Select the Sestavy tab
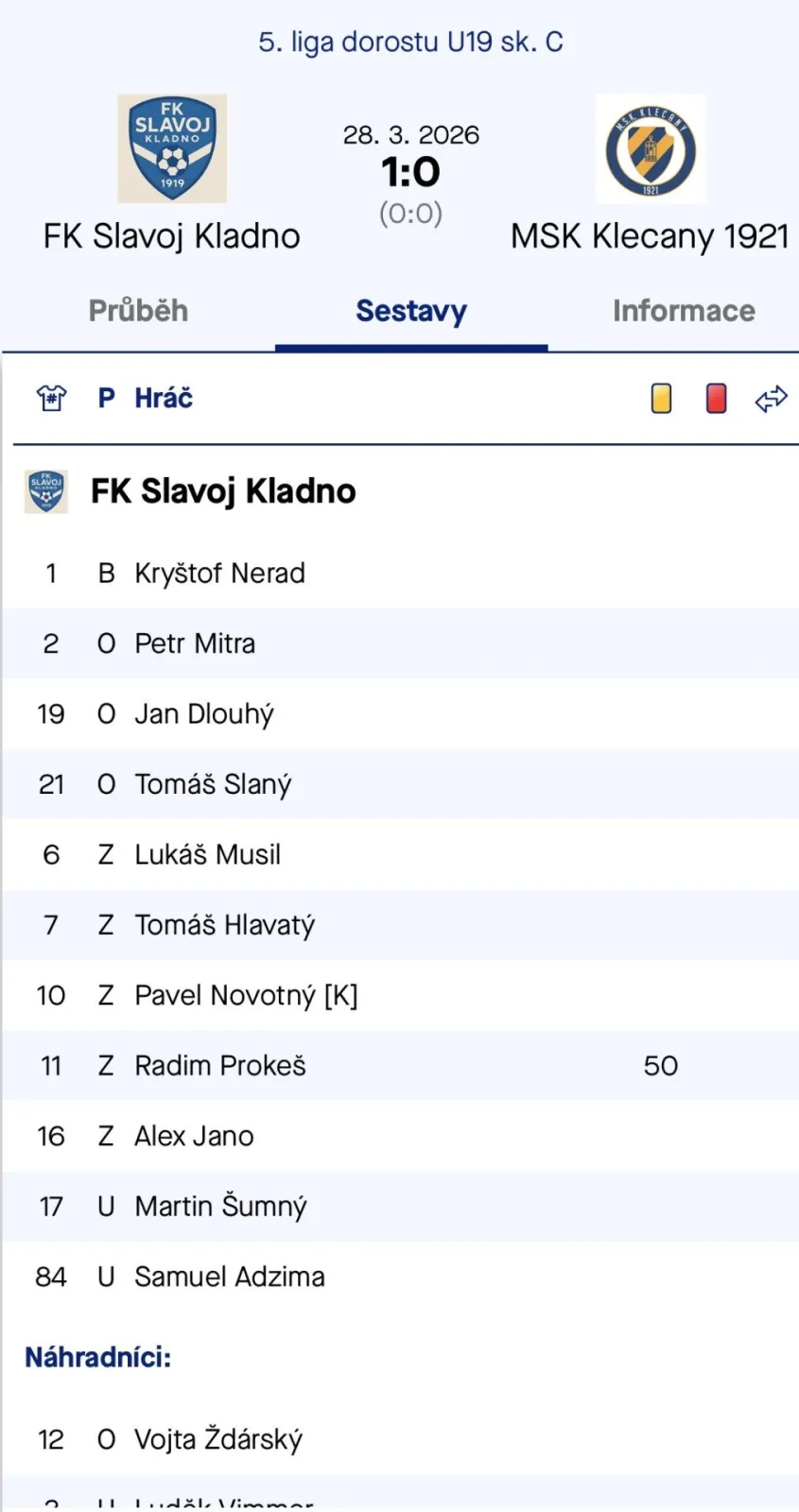 pyautogui.click(x=411, y=311)
